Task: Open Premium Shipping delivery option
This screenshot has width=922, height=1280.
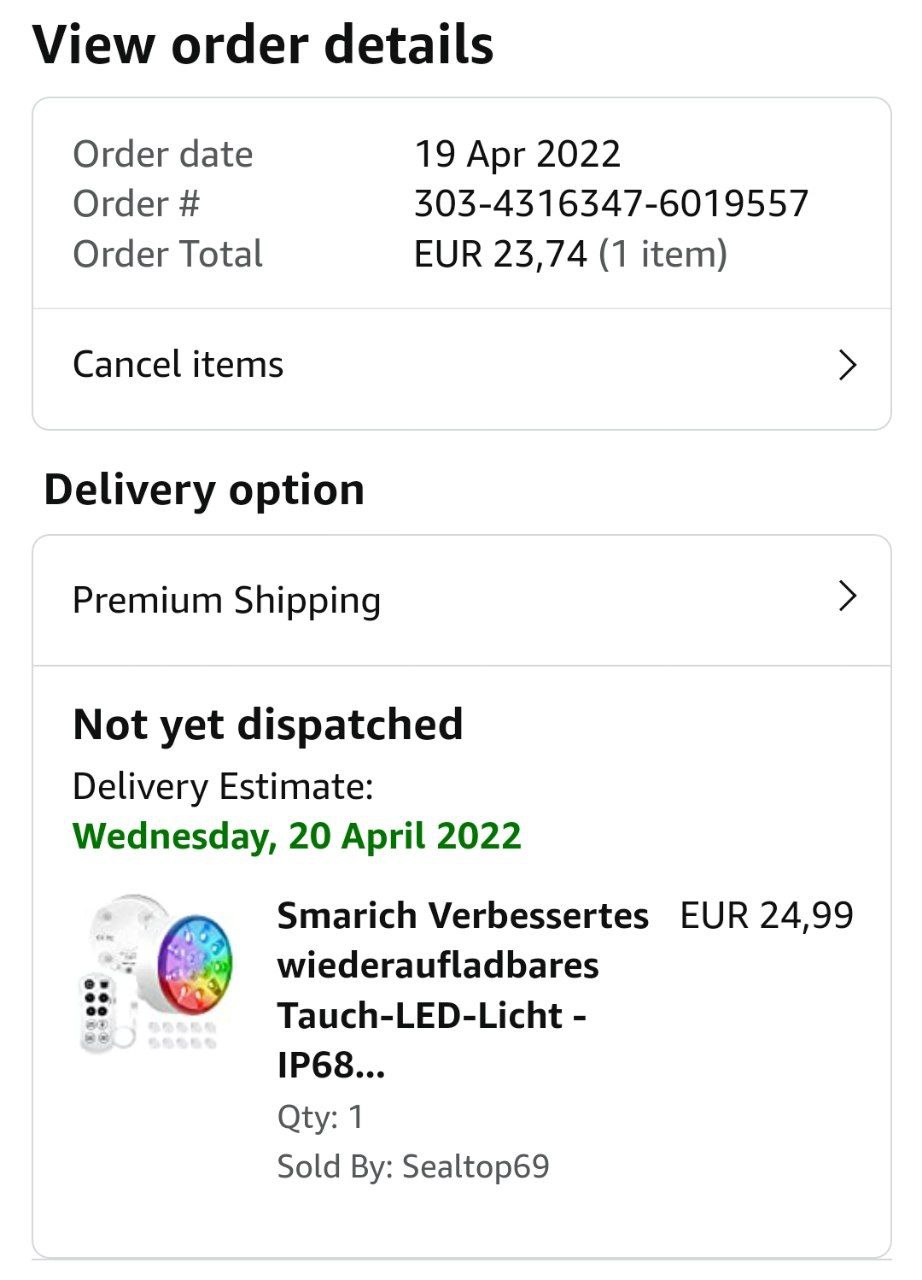Action: pos(227,600)
